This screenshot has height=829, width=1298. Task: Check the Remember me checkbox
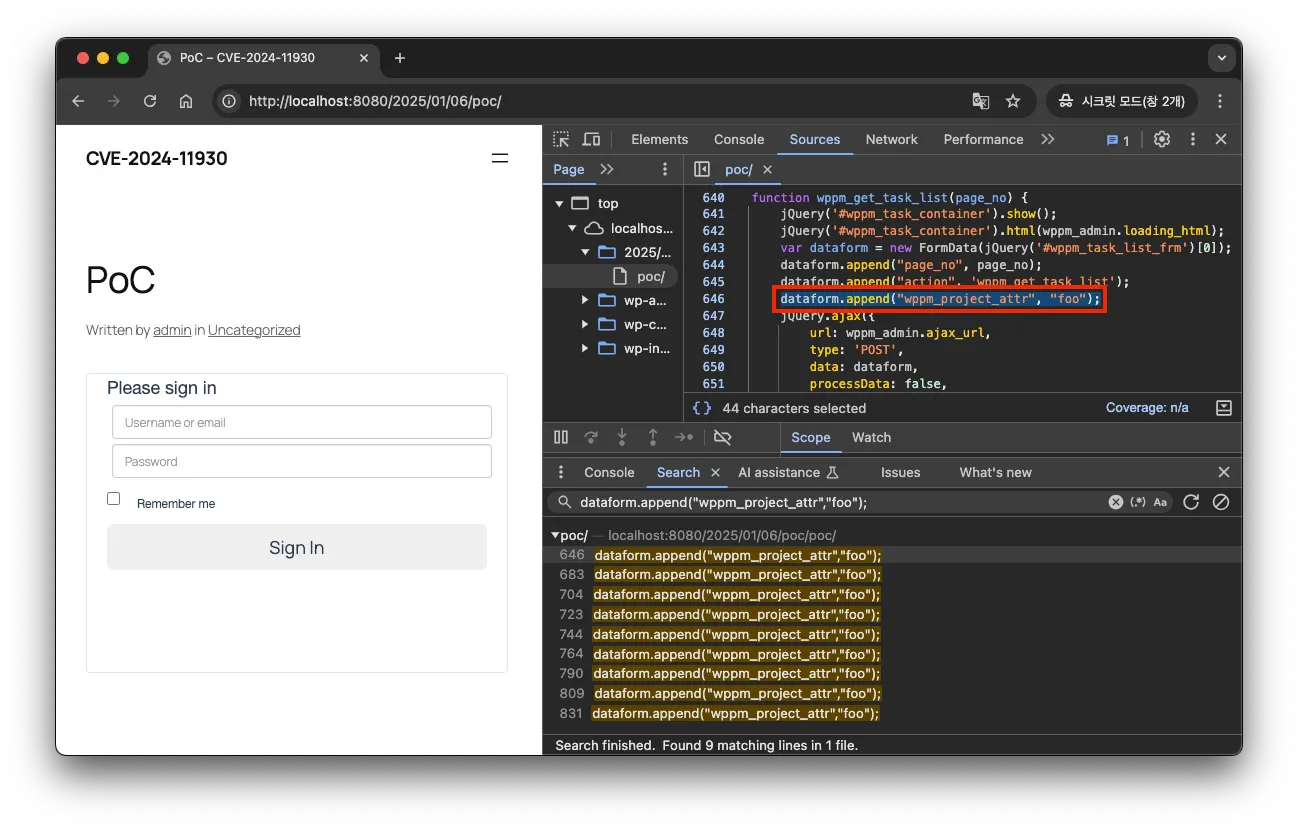(114, 499)
